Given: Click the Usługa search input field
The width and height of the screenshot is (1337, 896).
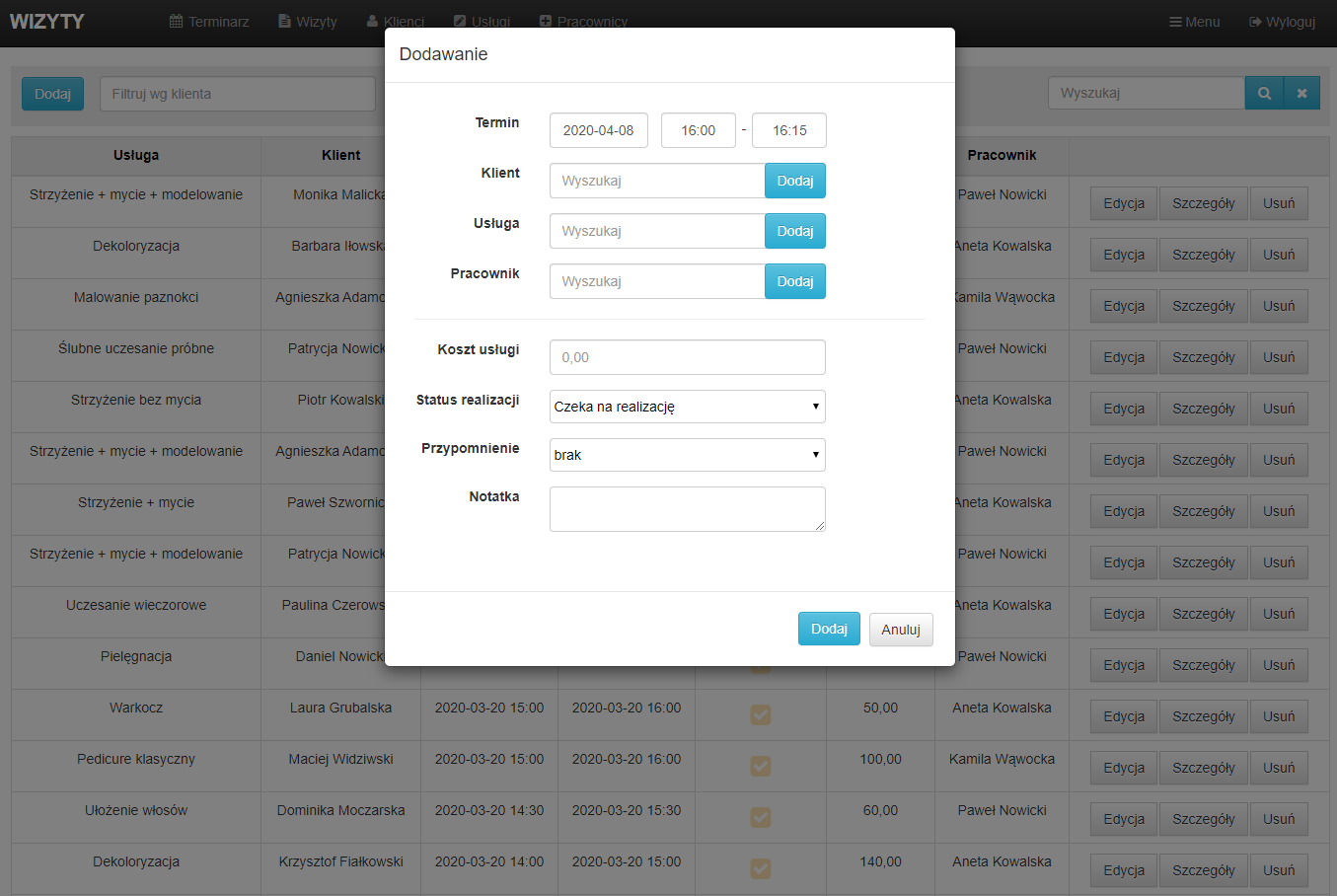Looking at the screenshot, I should tap(657, 231).
